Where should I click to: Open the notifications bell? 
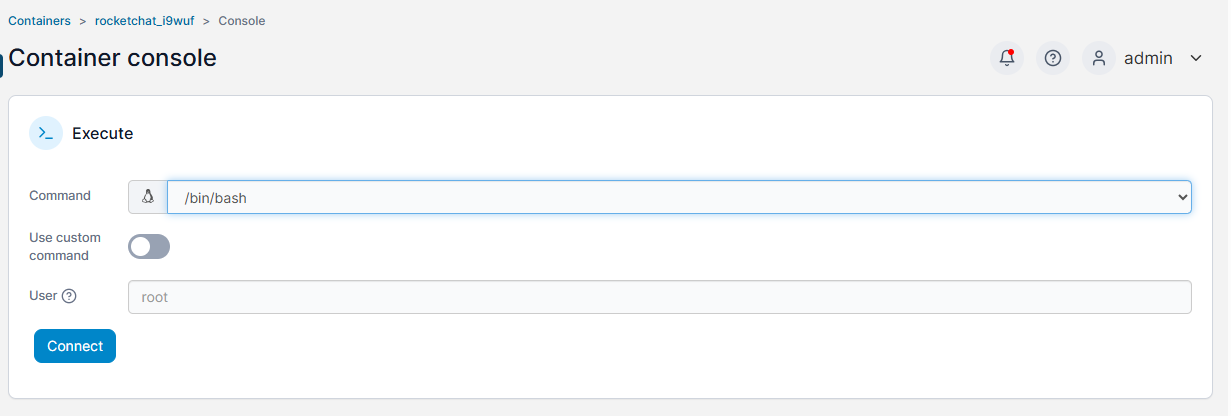[1007, 58]
